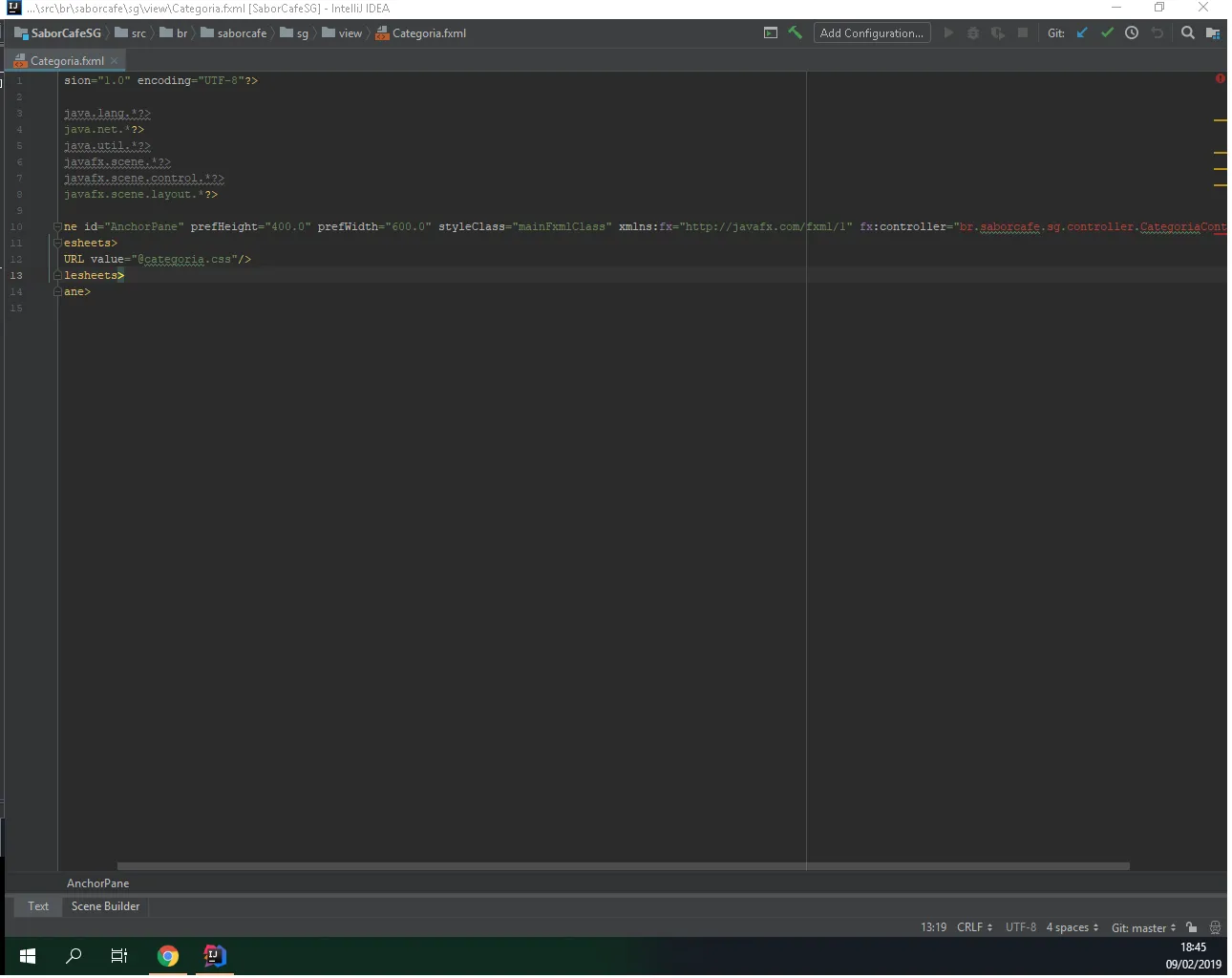1232x978 pixels.
Task: Collapse the AnchorPane tag fold marker
Action: click(x=57, y=227)
